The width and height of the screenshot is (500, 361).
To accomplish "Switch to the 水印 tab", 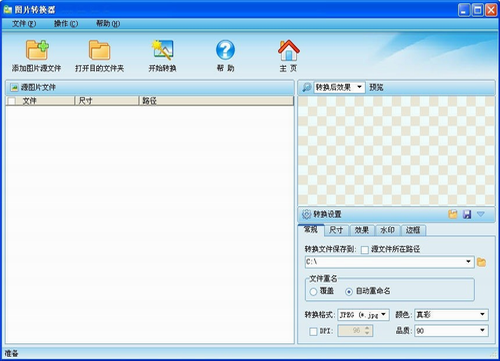I will tap(387, 230).
